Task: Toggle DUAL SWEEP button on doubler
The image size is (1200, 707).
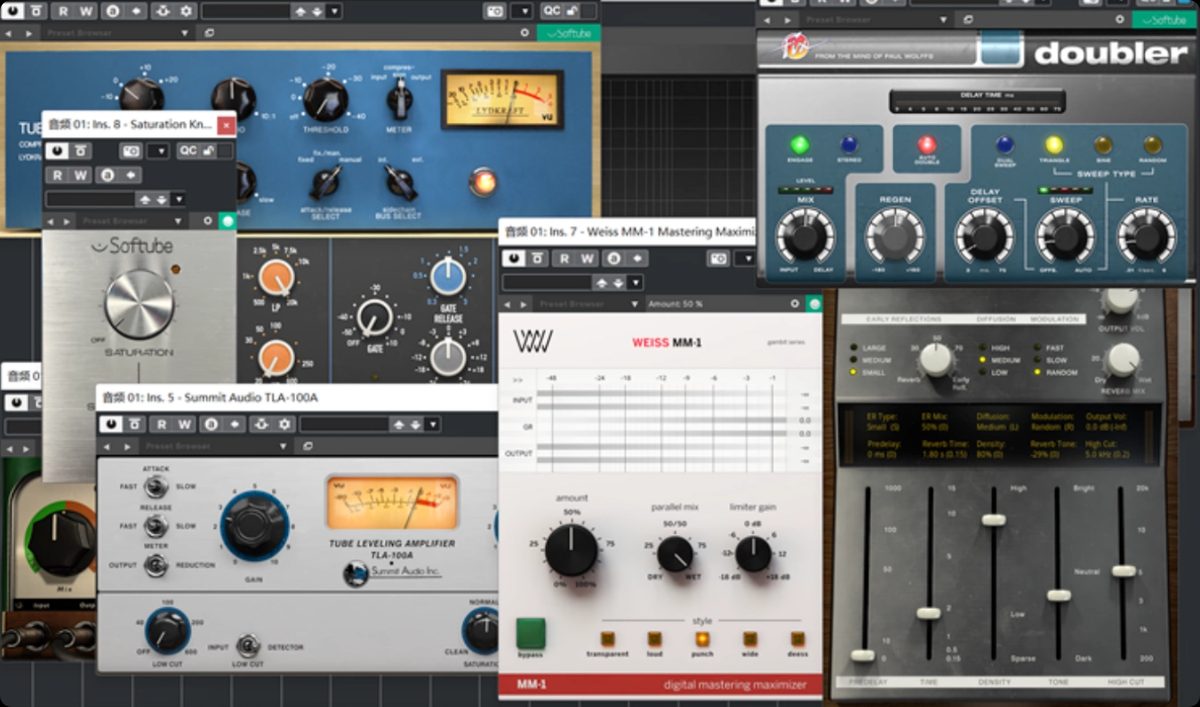Action: (x=1005, y=145)
